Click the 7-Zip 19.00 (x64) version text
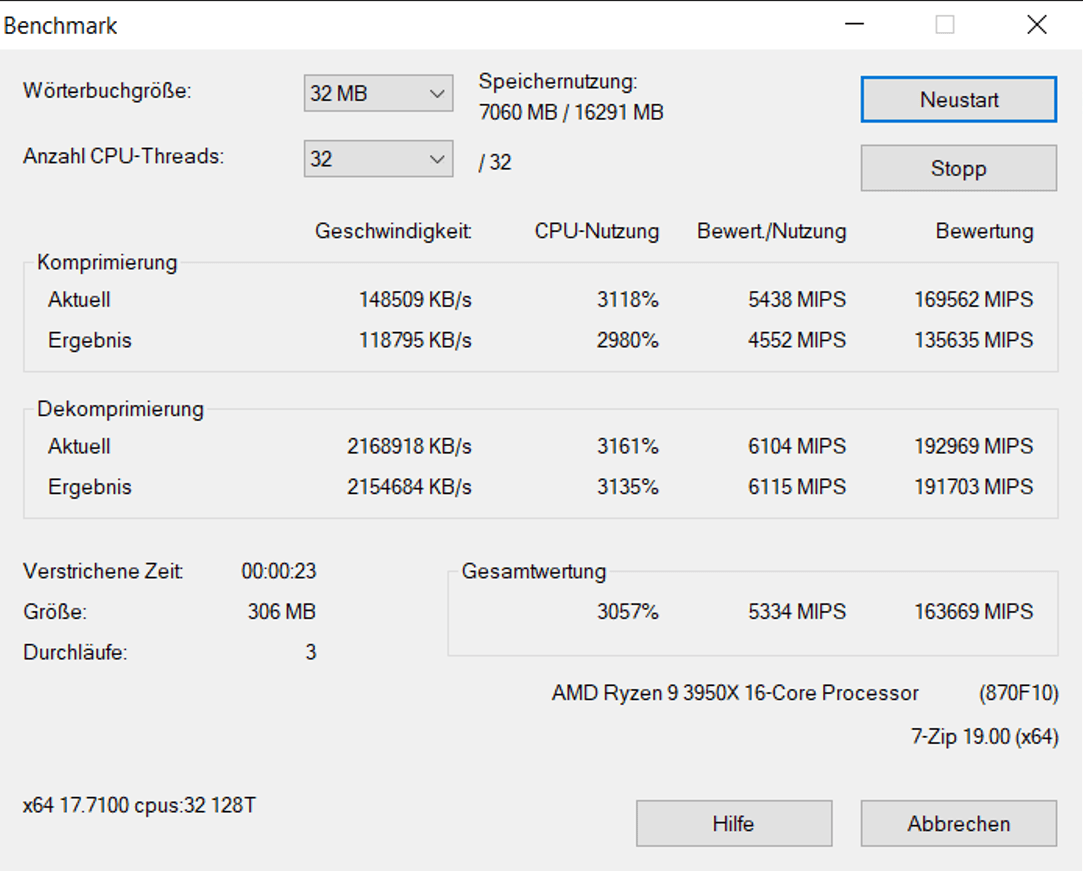Screen dimensions: 1083x871 [984, 737]
